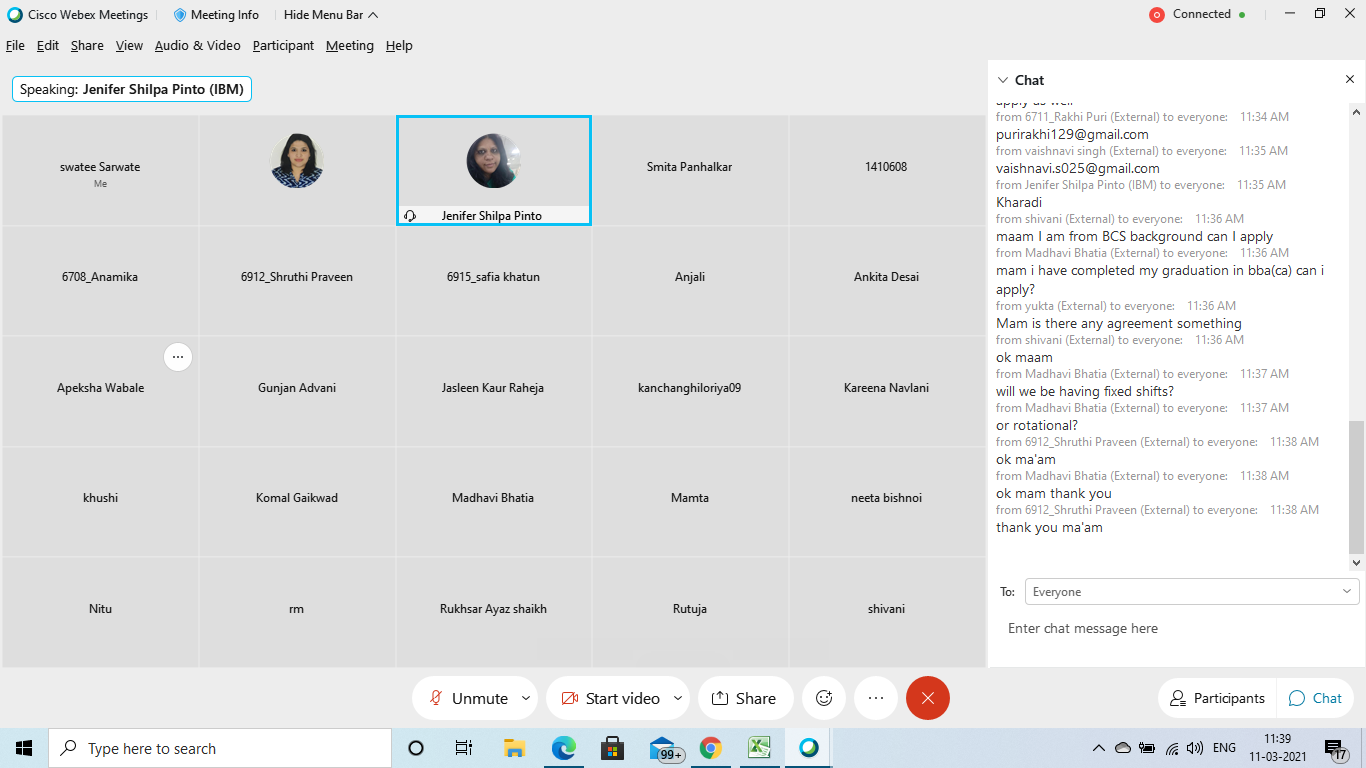Open the Audio & Video menu
Viewport: 1366px width, 768px height.
click(197, 46)
